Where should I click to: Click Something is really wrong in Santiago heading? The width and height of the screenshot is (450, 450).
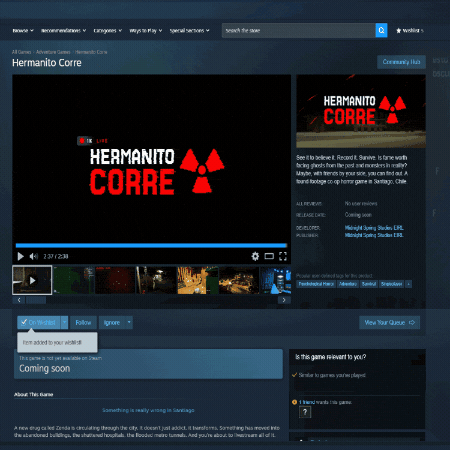point(148,410)
